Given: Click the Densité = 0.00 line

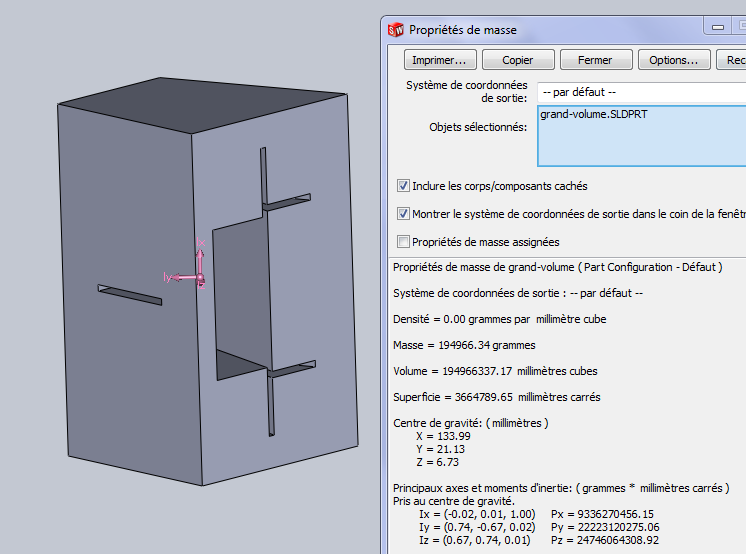Looking at the screenshot, I should [x=500, y=319].
